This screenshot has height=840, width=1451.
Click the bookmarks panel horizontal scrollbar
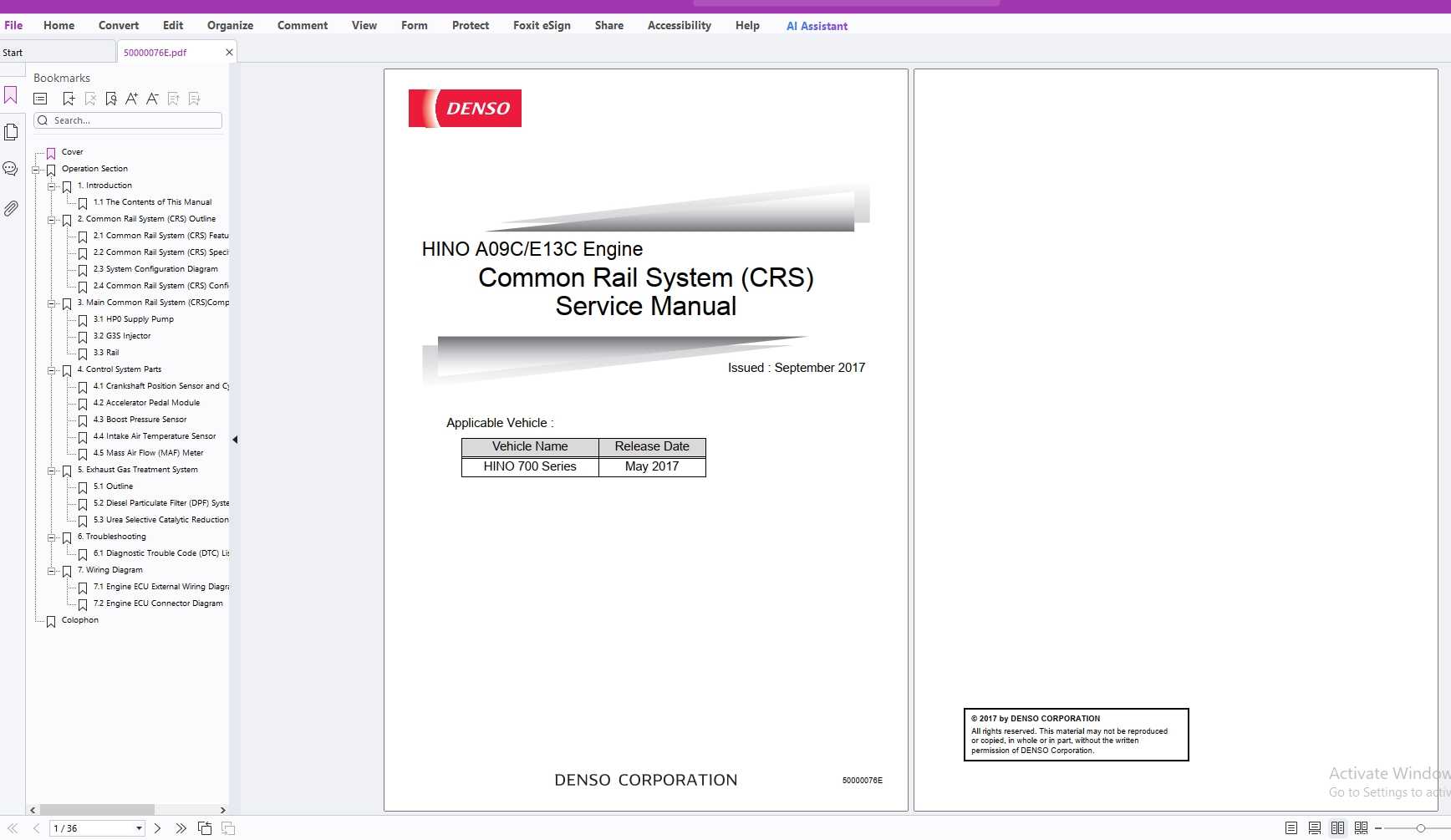(97, 810)
